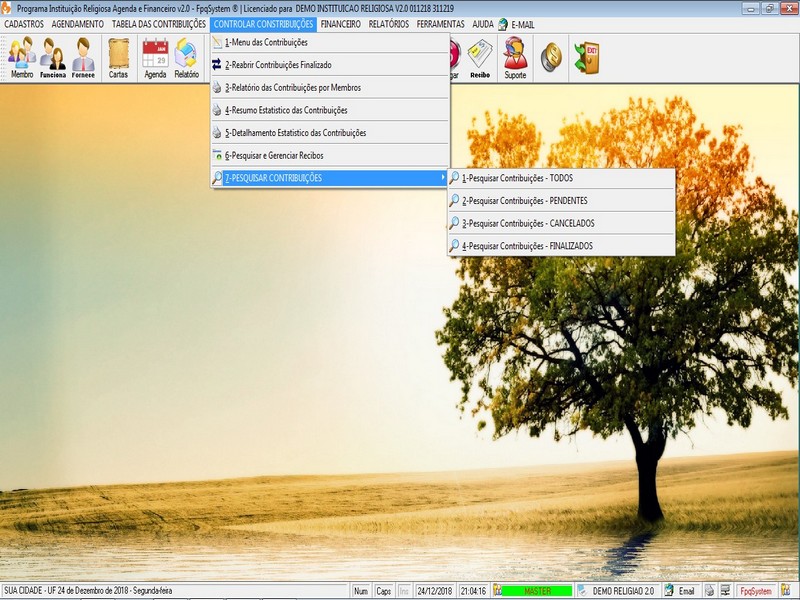Select 5-Detalhamento Estatistico das Contribuições
Screen dimensions: 800x600
330,133
